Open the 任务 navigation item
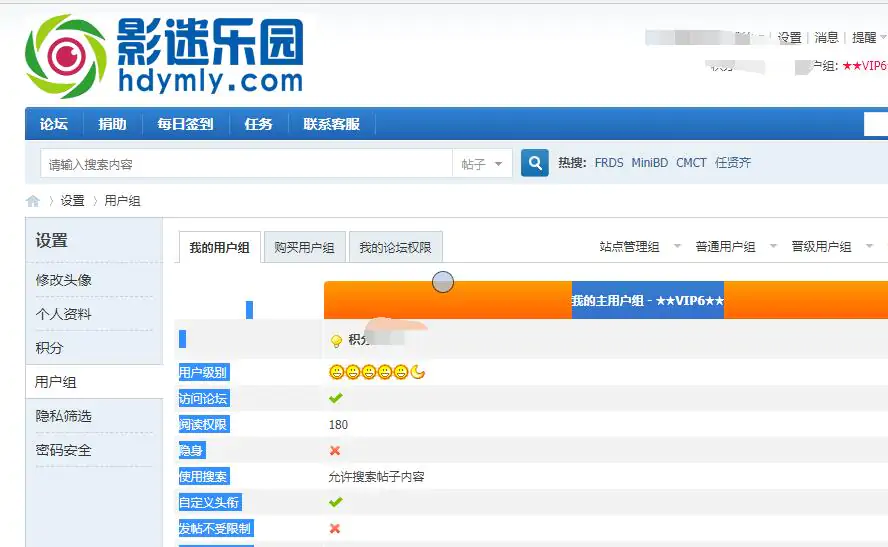The height and width of the screenshot is (547, 888). [x=258, y=124]
